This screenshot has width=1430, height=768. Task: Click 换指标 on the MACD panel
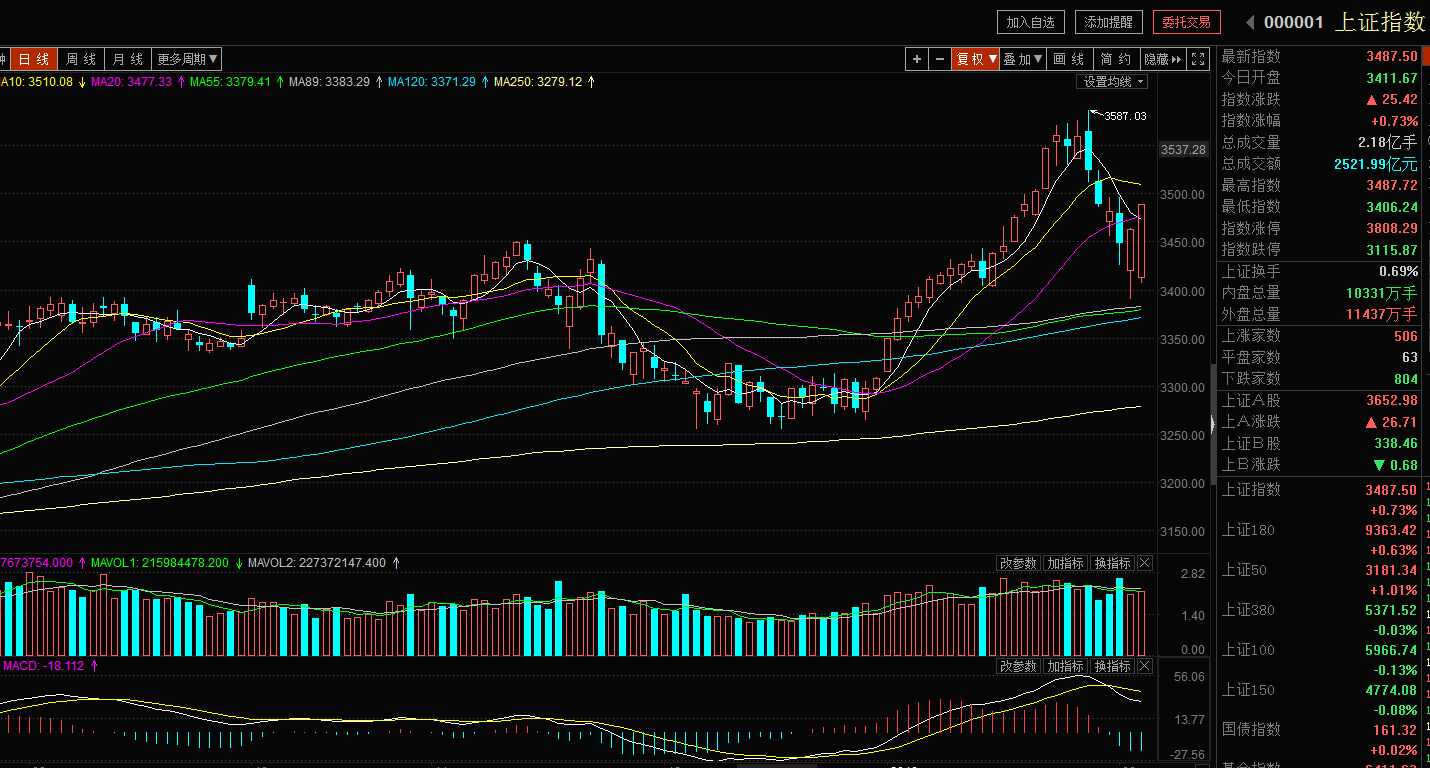[1112, 666]
